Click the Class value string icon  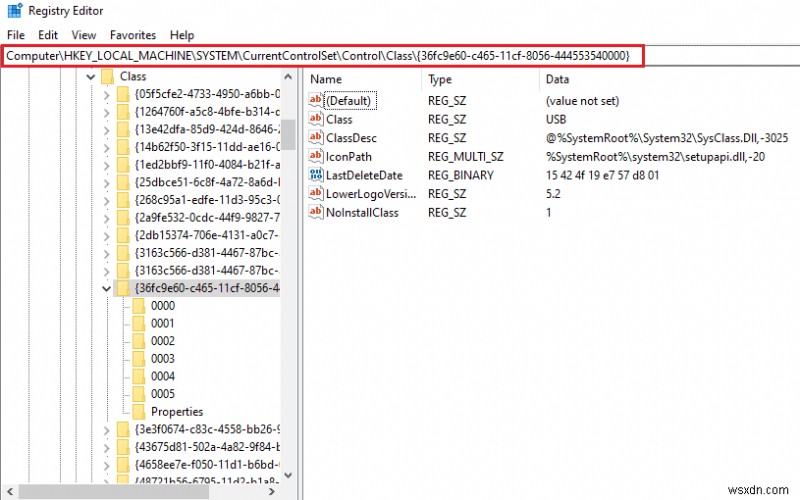tap(316, 119)
